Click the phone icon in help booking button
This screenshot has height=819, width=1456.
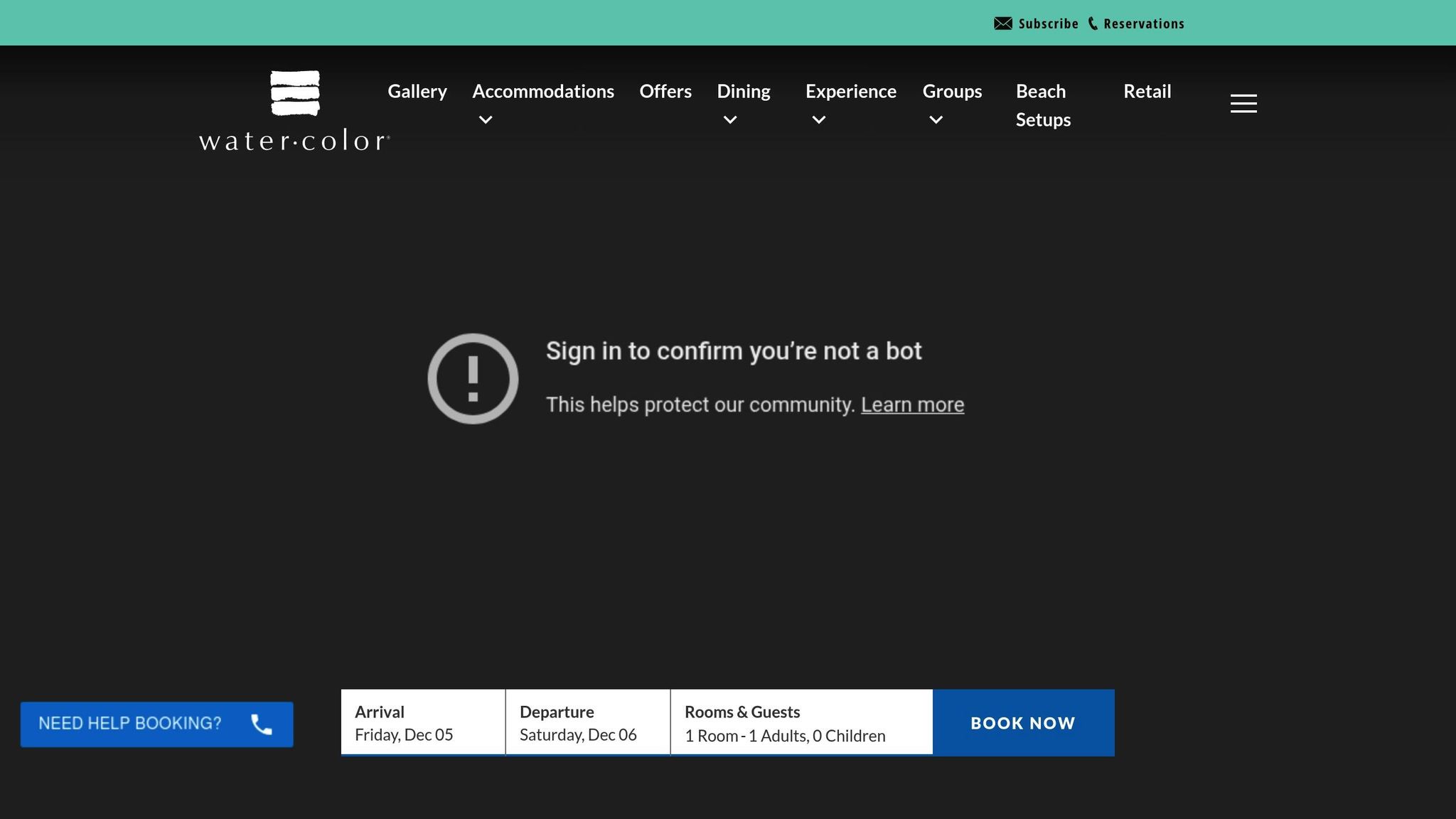[262, 724]
